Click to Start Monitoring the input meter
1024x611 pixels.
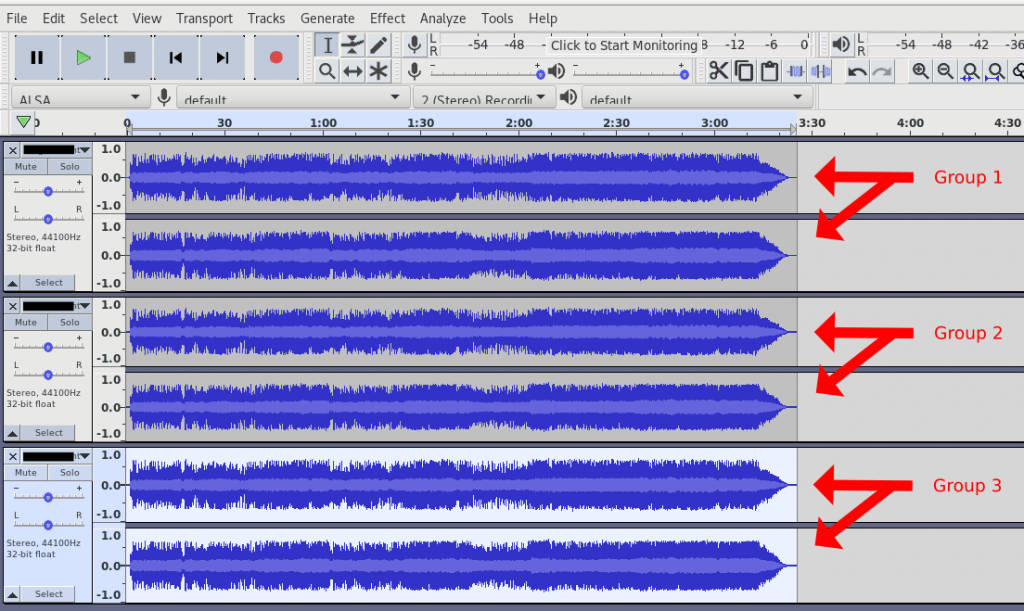tap(620, 45)
